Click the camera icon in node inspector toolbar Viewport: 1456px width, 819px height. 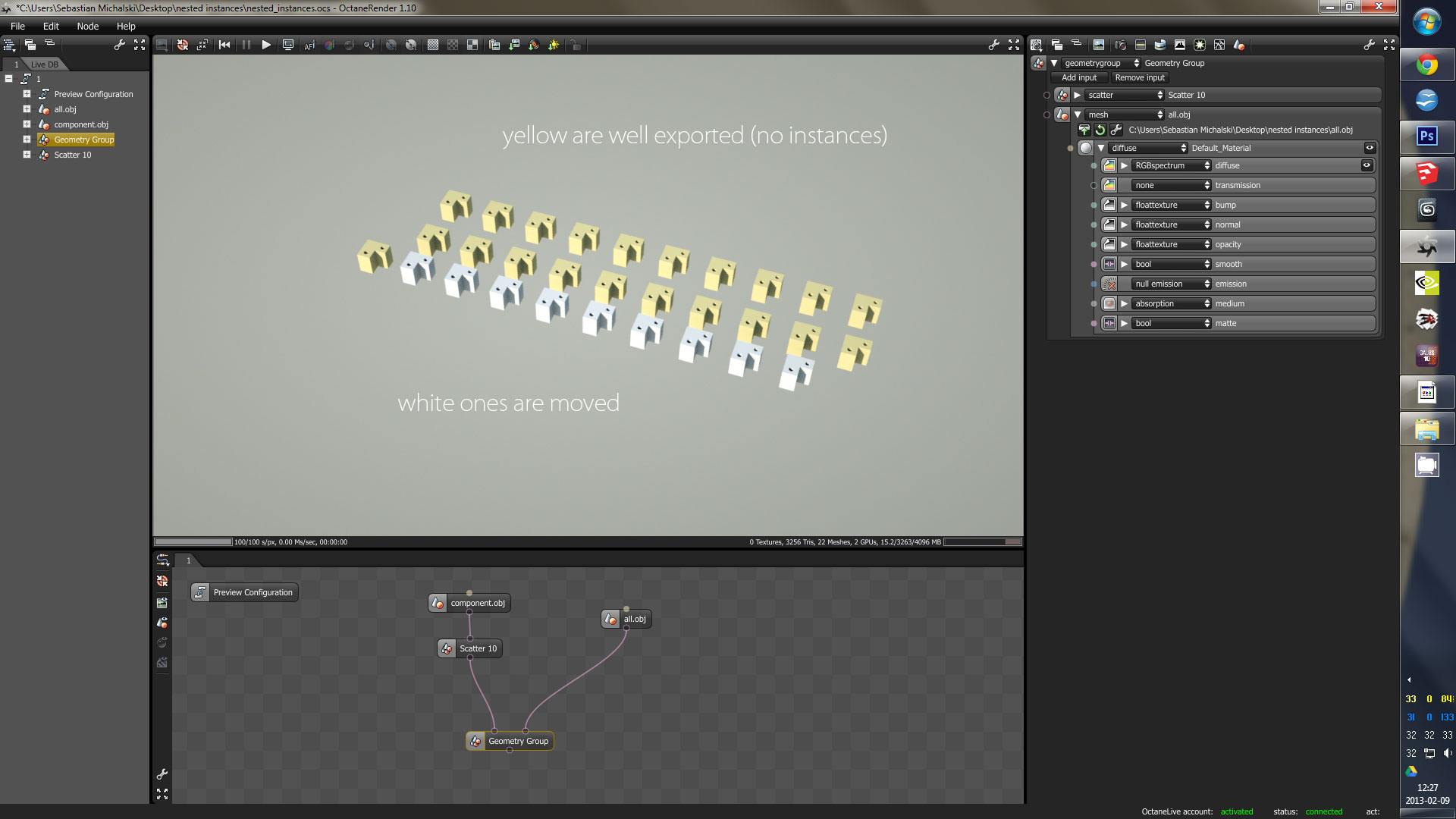(x=1121, y=45)
